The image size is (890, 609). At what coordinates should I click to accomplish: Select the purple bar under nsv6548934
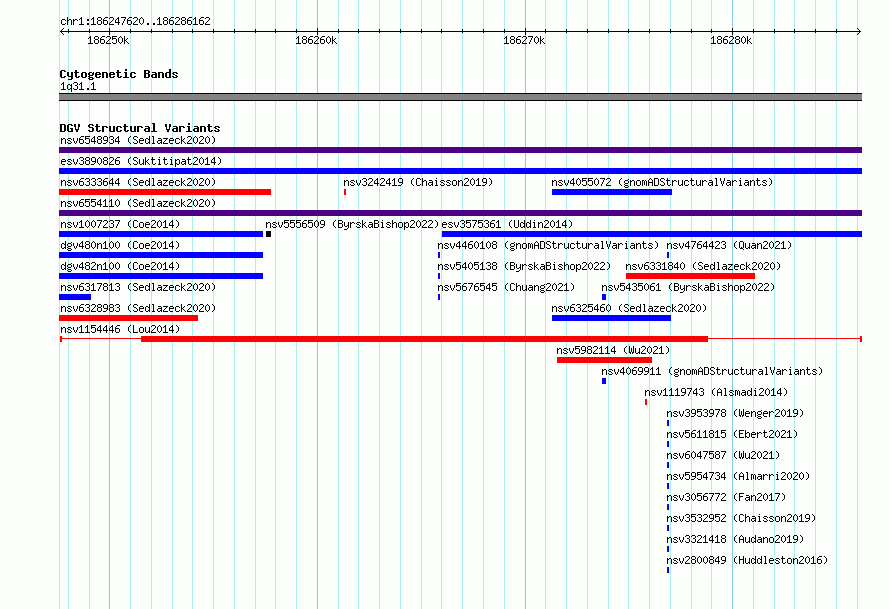[x=460, y=150]
